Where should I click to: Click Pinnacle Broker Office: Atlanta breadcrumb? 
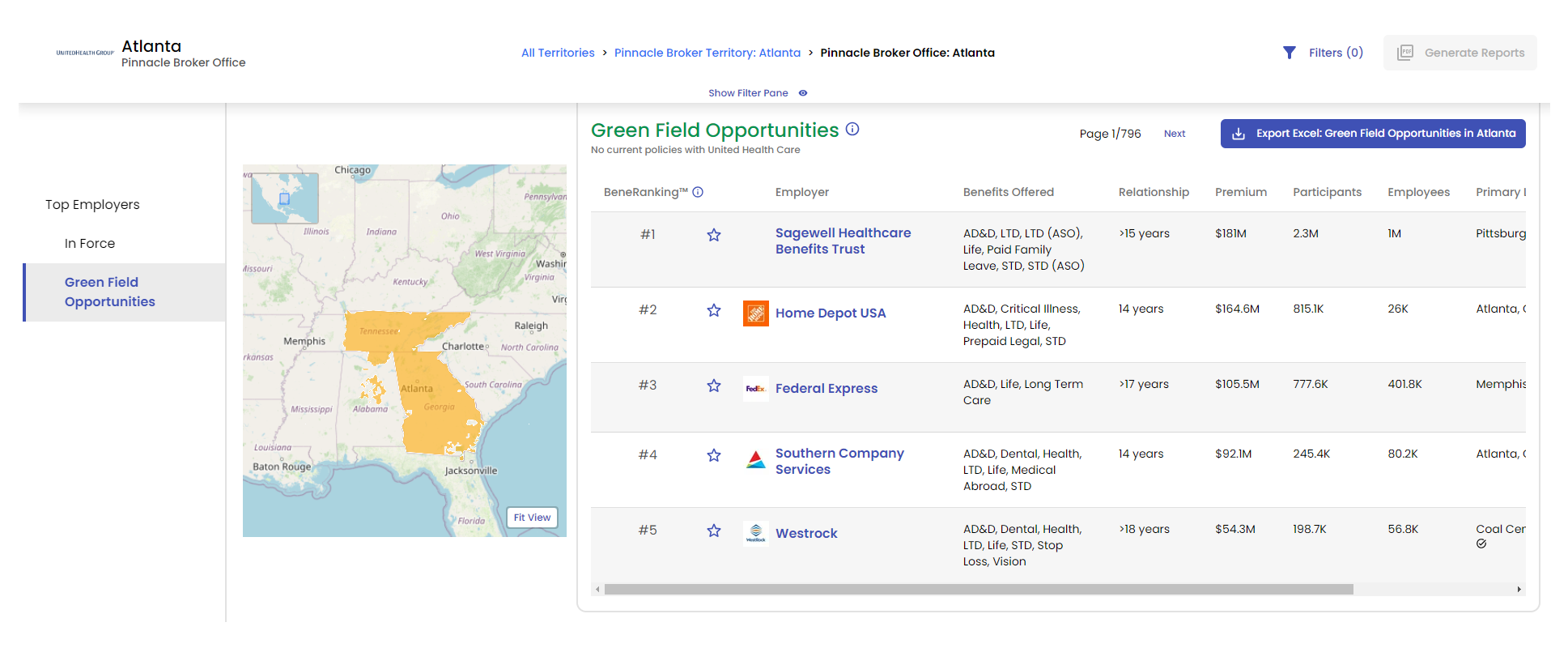[907, 53]
